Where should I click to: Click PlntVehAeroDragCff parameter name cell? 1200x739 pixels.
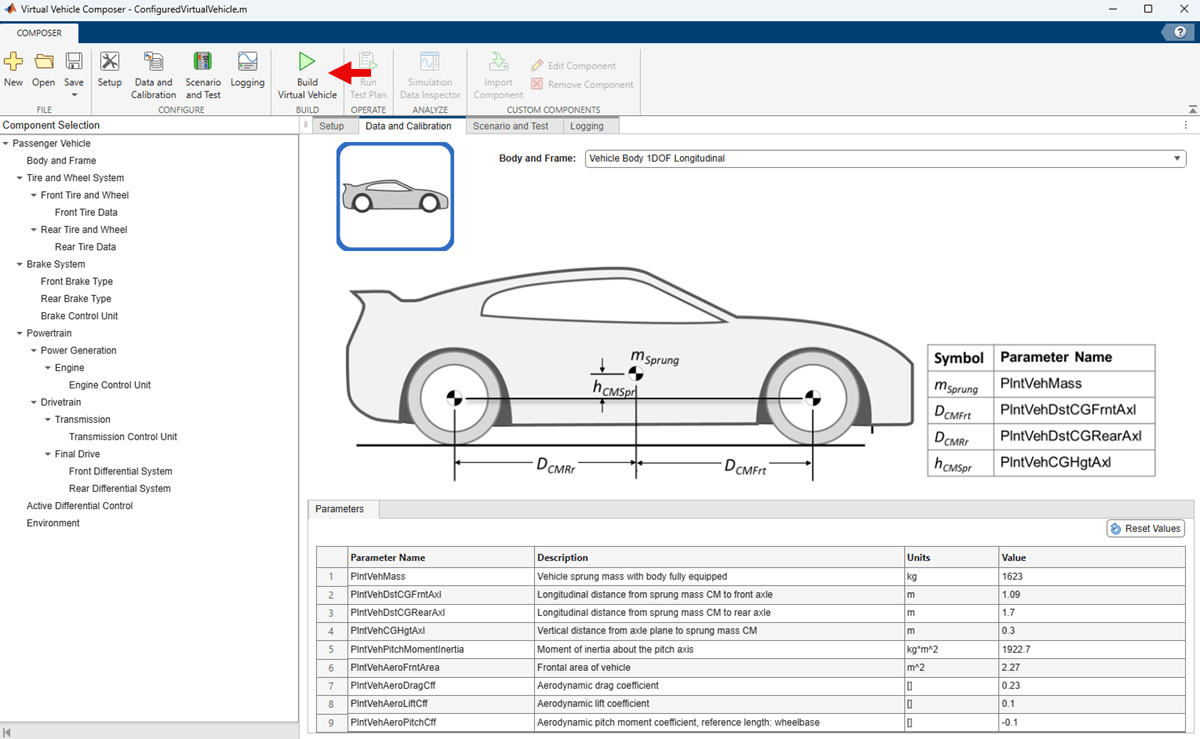(440, 685)
